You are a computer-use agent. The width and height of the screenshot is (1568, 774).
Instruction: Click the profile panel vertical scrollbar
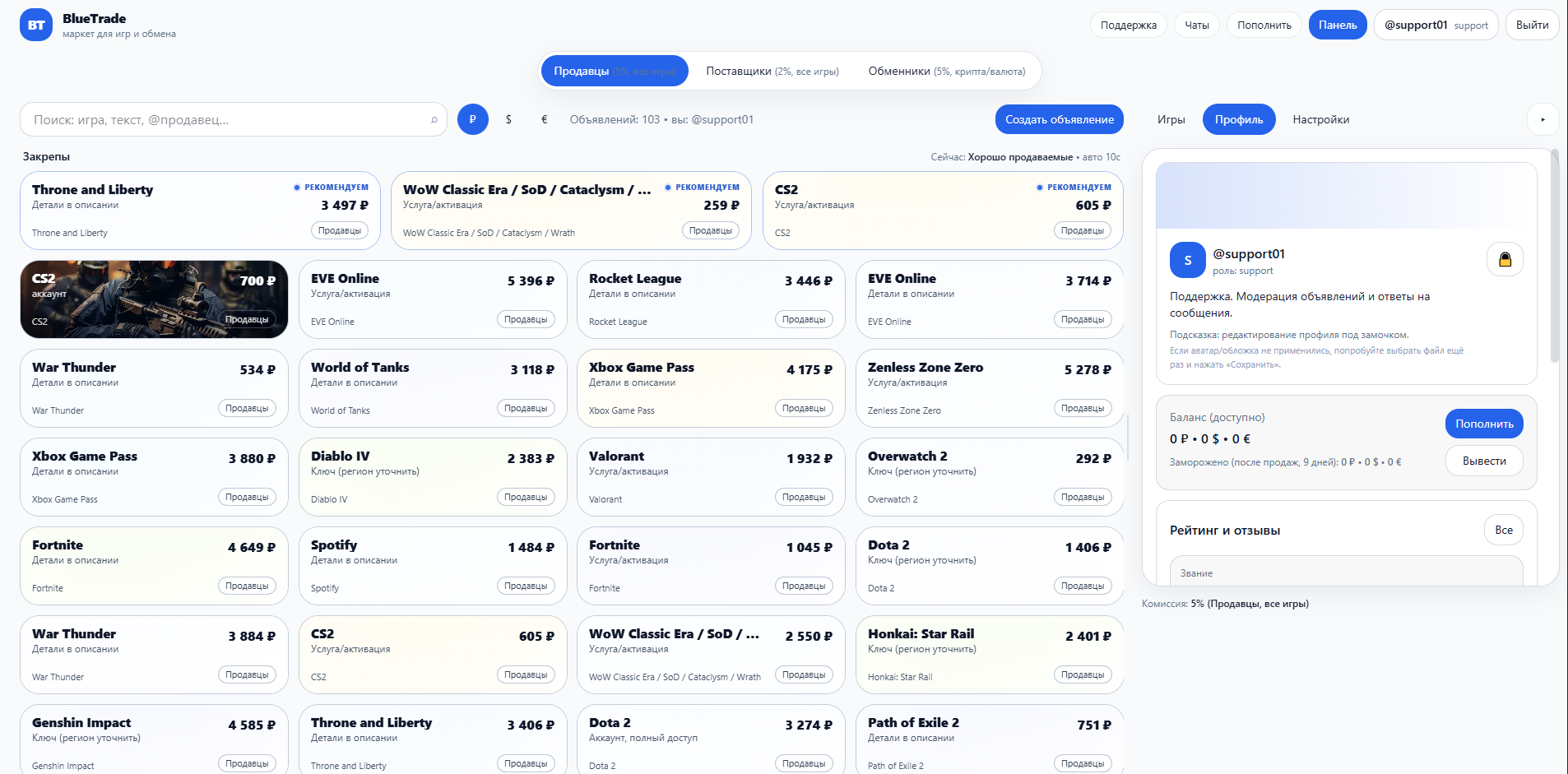pyautogui.click(x=1554, y=255)
